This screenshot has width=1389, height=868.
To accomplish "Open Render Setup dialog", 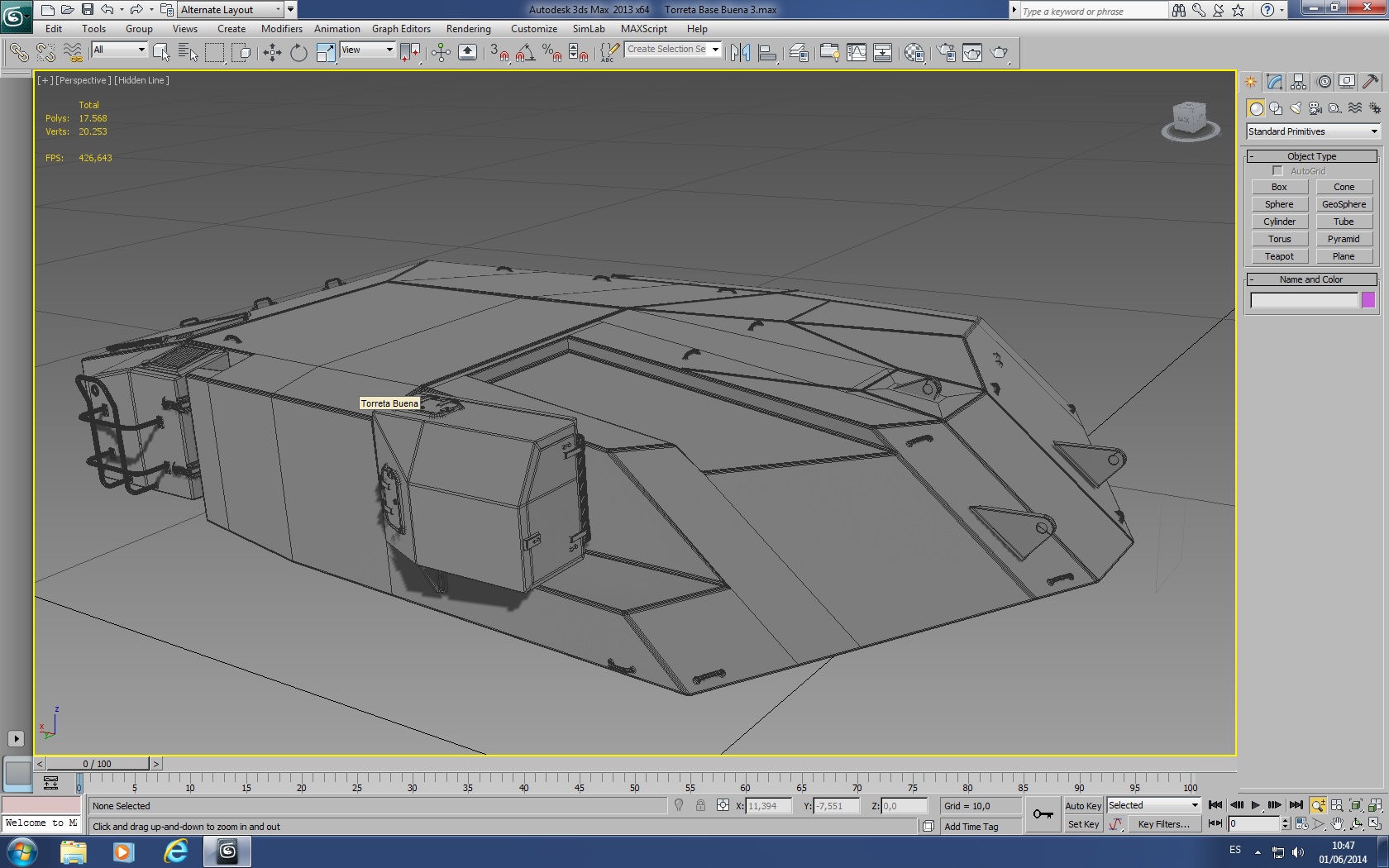I will tap(946, 52).
